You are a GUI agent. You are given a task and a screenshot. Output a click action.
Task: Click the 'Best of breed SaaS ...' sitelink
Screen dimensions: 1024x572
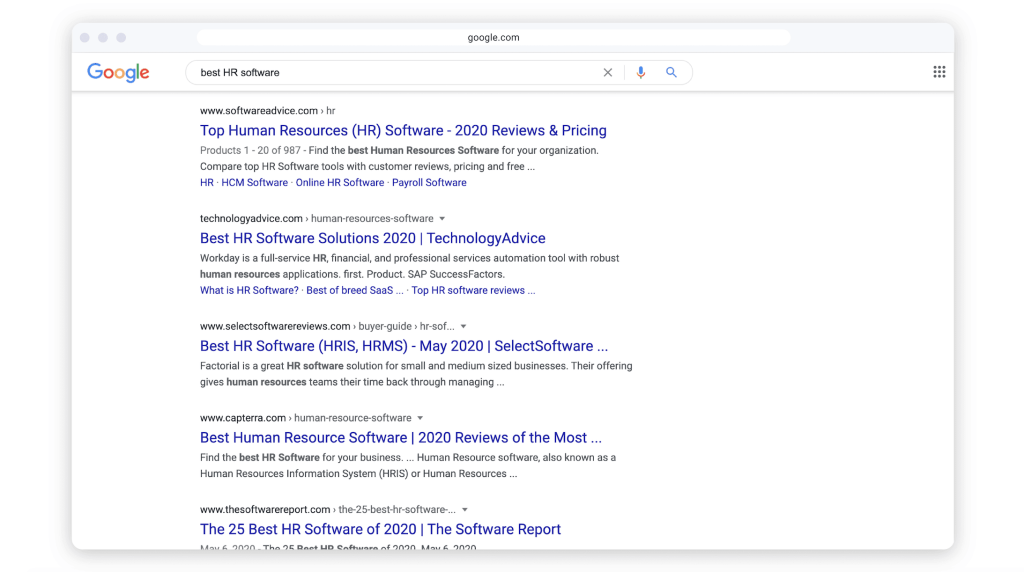(x=355, y=291)
